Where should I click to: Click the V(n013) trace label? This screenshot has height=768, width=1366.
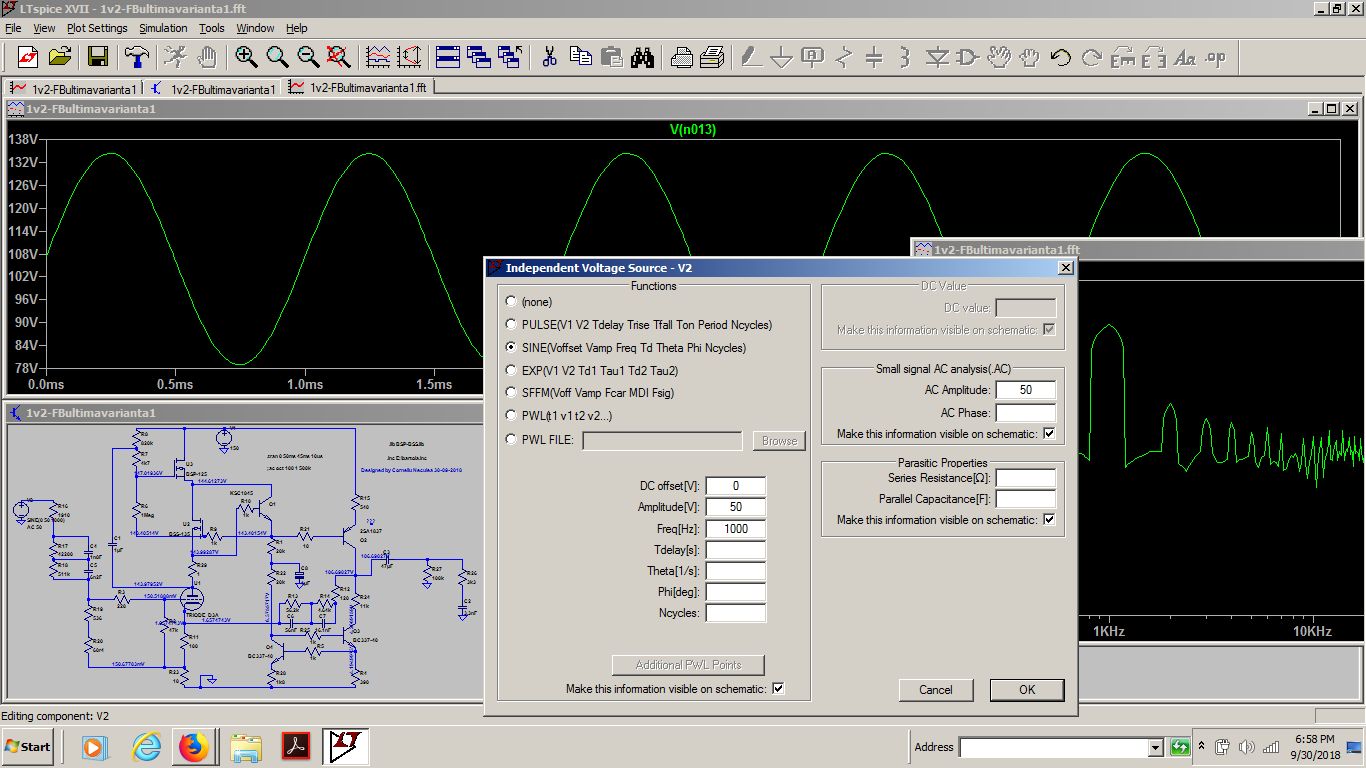(692, 129)
